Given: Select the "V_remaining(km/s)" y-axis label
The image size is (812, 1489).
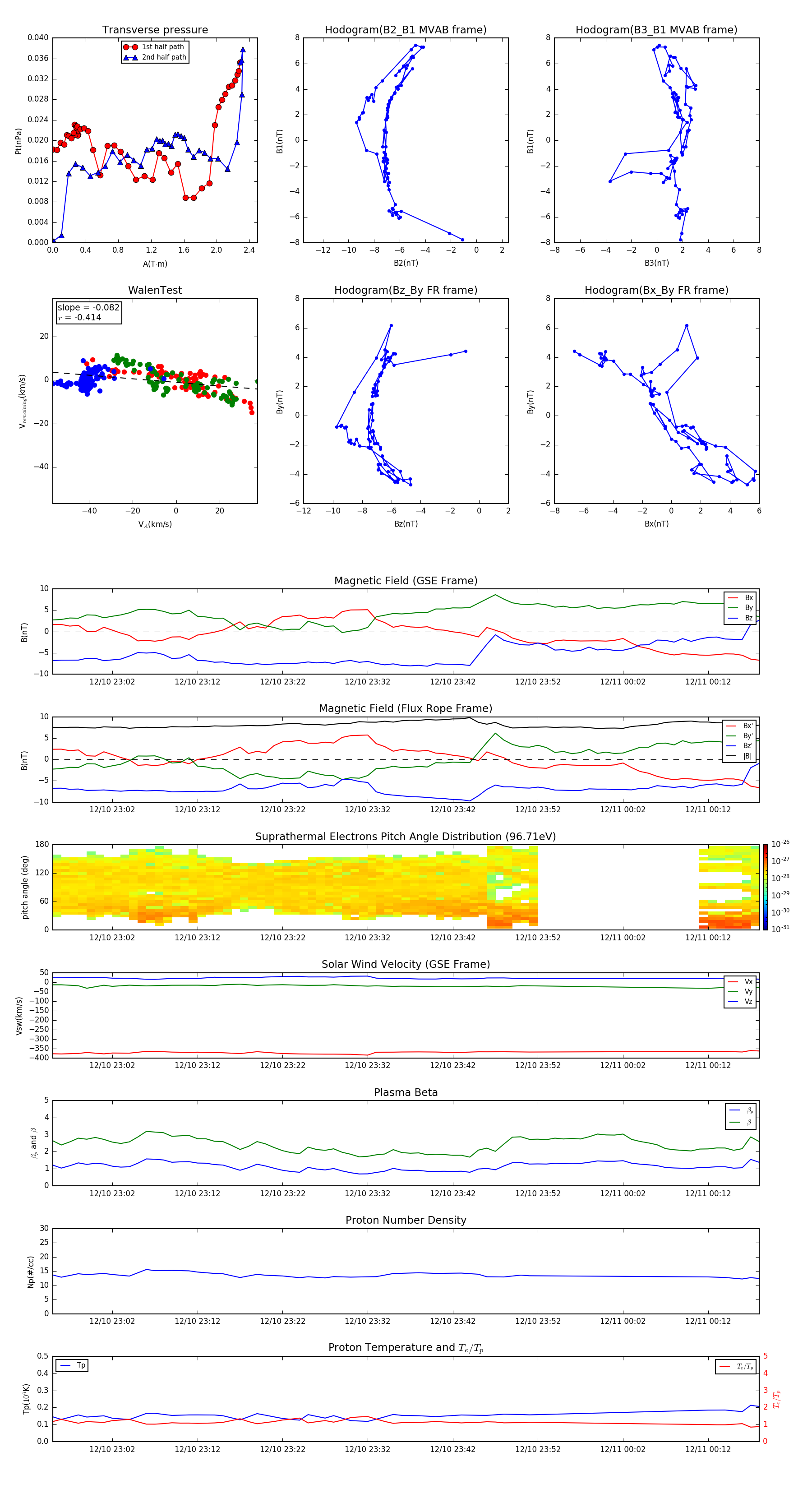Looking at the screenshot, I should tap(22, 401).
